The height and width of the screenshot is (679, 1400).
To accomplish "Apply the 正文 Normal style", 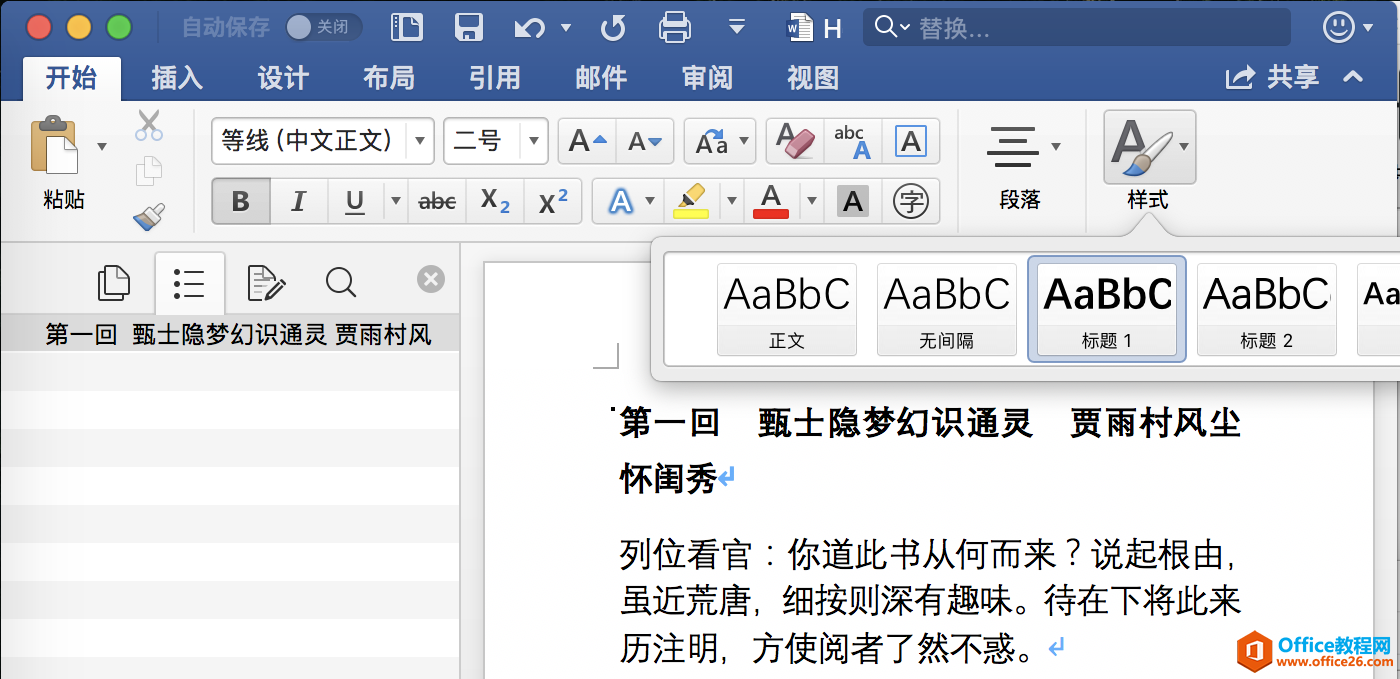I will click(x=787, y=309).
